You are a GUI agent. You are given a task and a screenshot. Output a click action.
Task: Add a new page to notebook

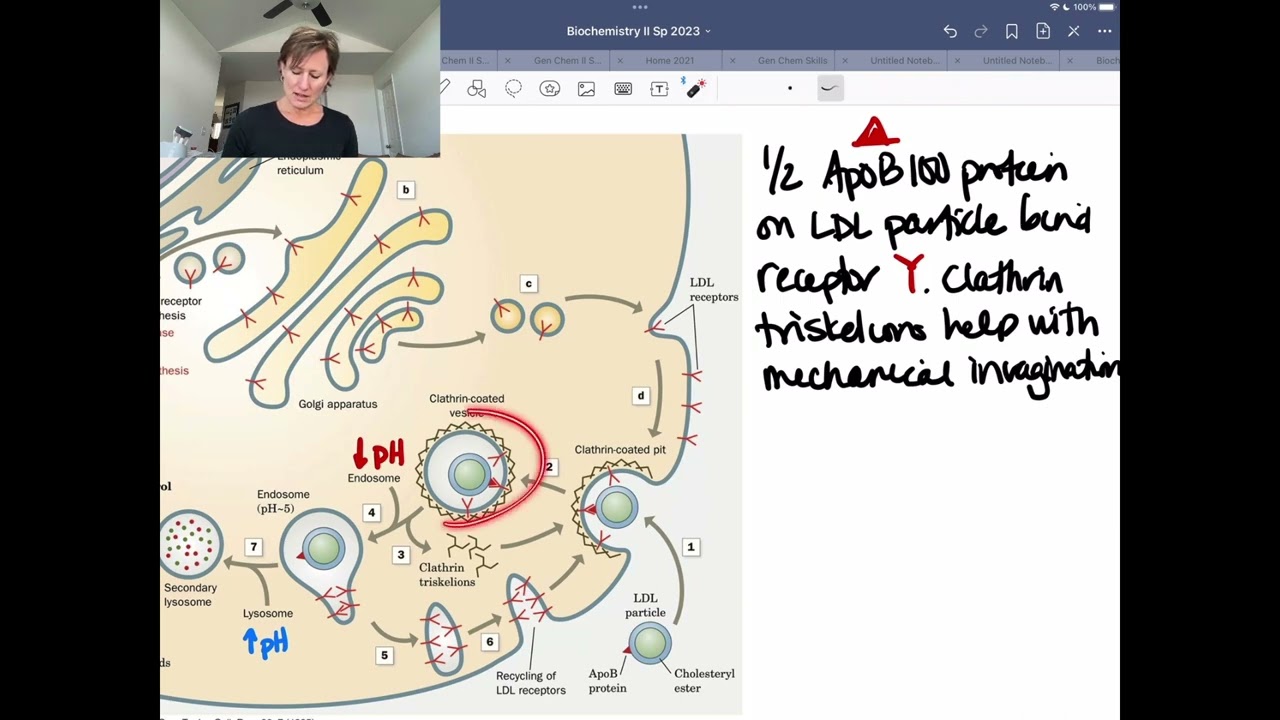1043,31
